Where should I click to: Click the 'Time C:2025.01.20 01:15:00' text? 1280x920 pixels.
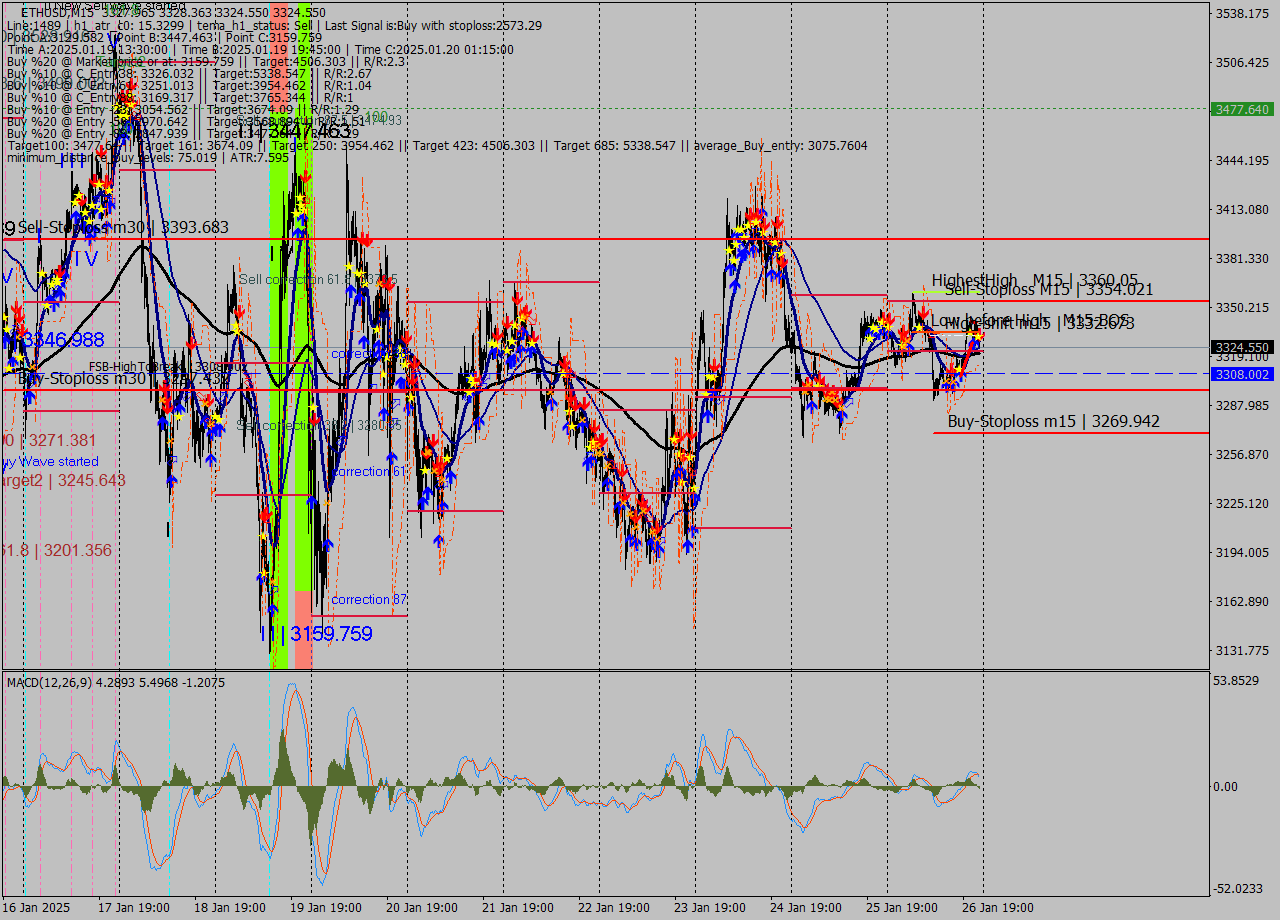pos(435,49)
